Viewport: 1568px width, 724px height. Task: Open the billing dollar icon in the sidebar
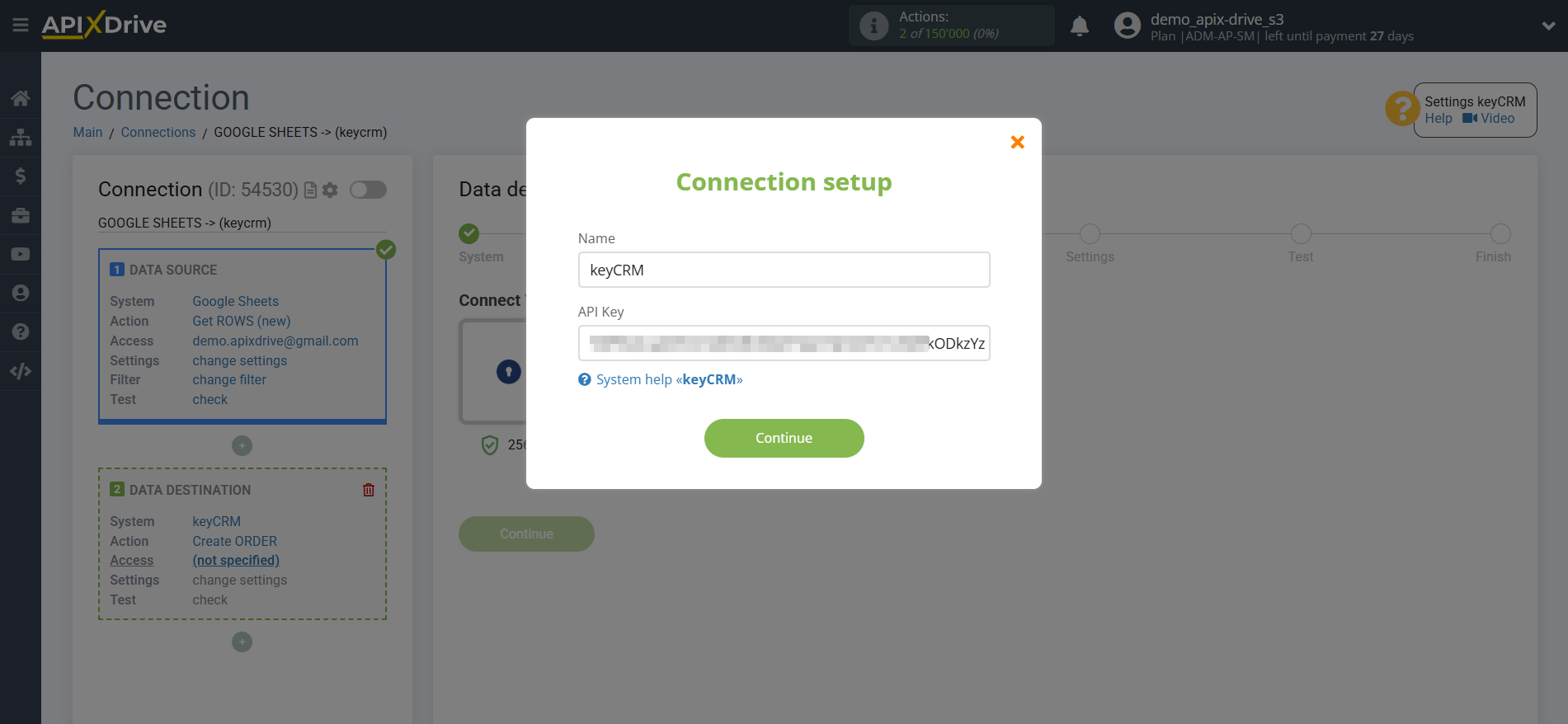21,176
